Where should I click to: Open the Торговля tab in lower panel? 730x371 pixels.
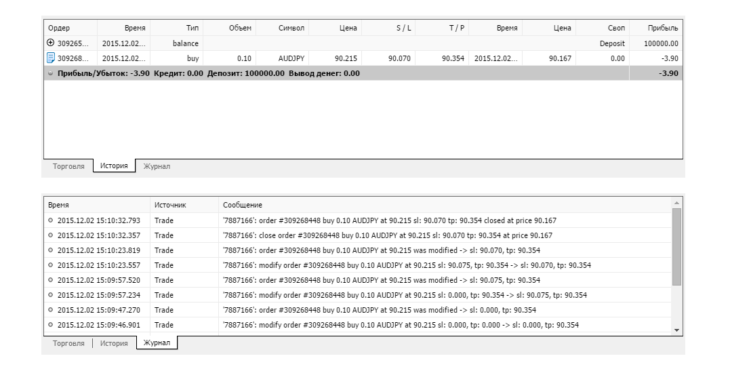coord(68,343)
